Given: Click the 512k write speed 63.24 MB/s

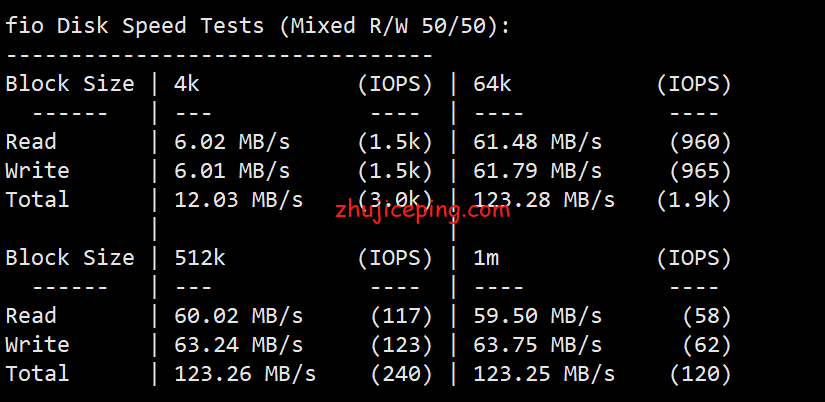Looking at the screenshot, I should [x=238, y=345].
